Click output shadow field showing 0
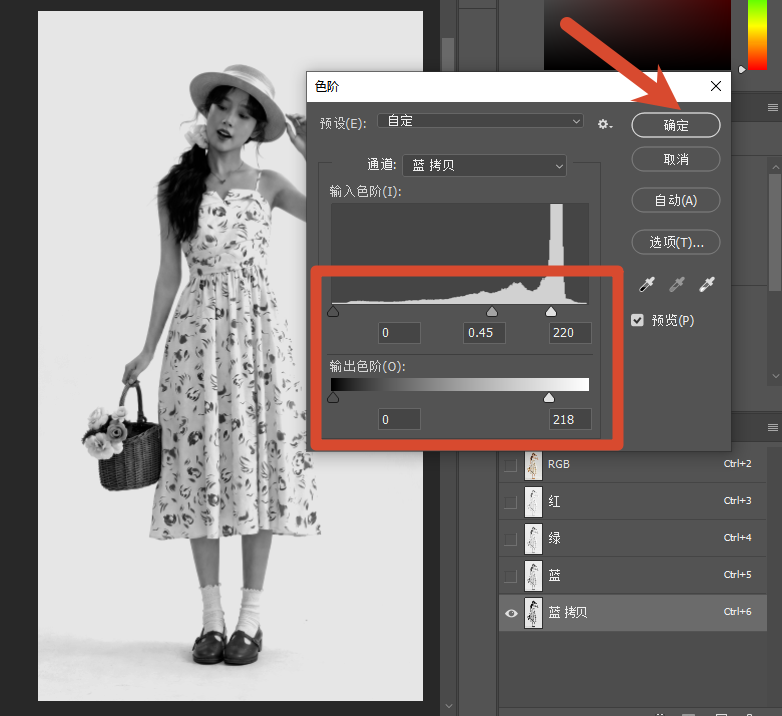Screen dimensions: 782x716 399,419
